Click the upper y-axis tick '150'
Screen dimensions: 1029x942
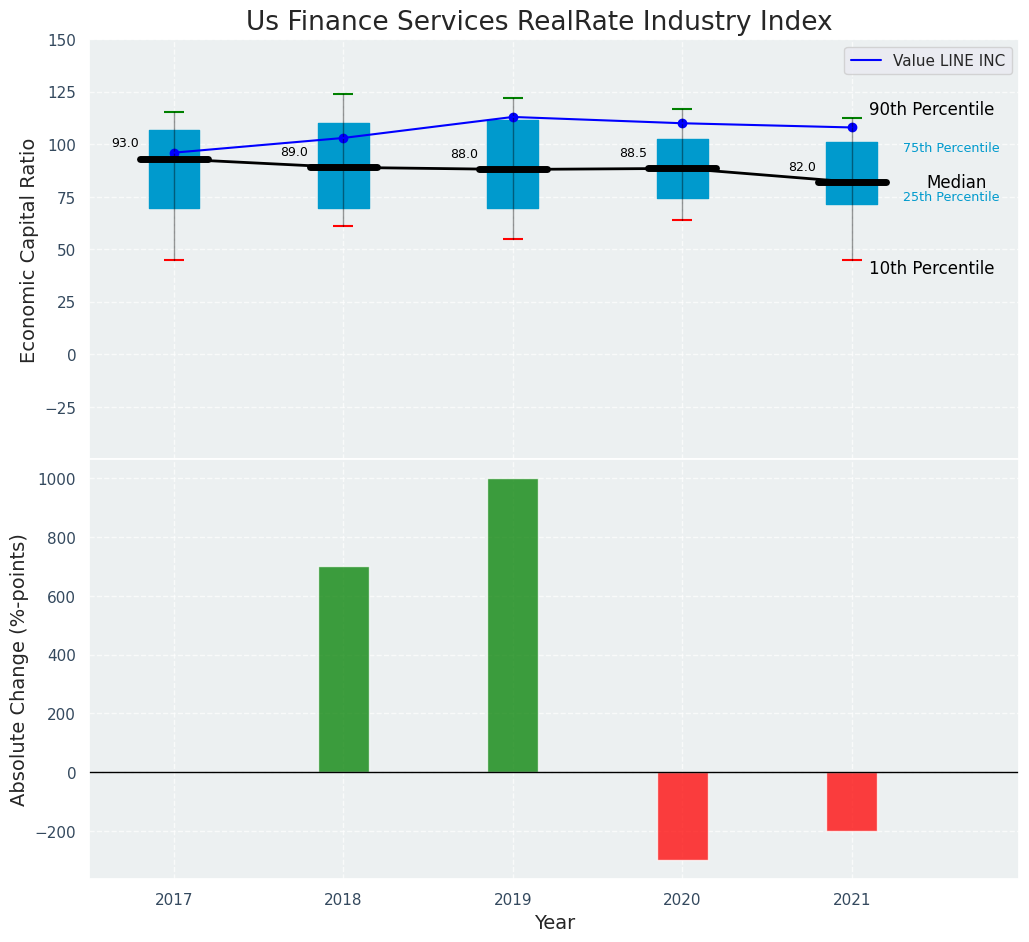click(62, 41)
